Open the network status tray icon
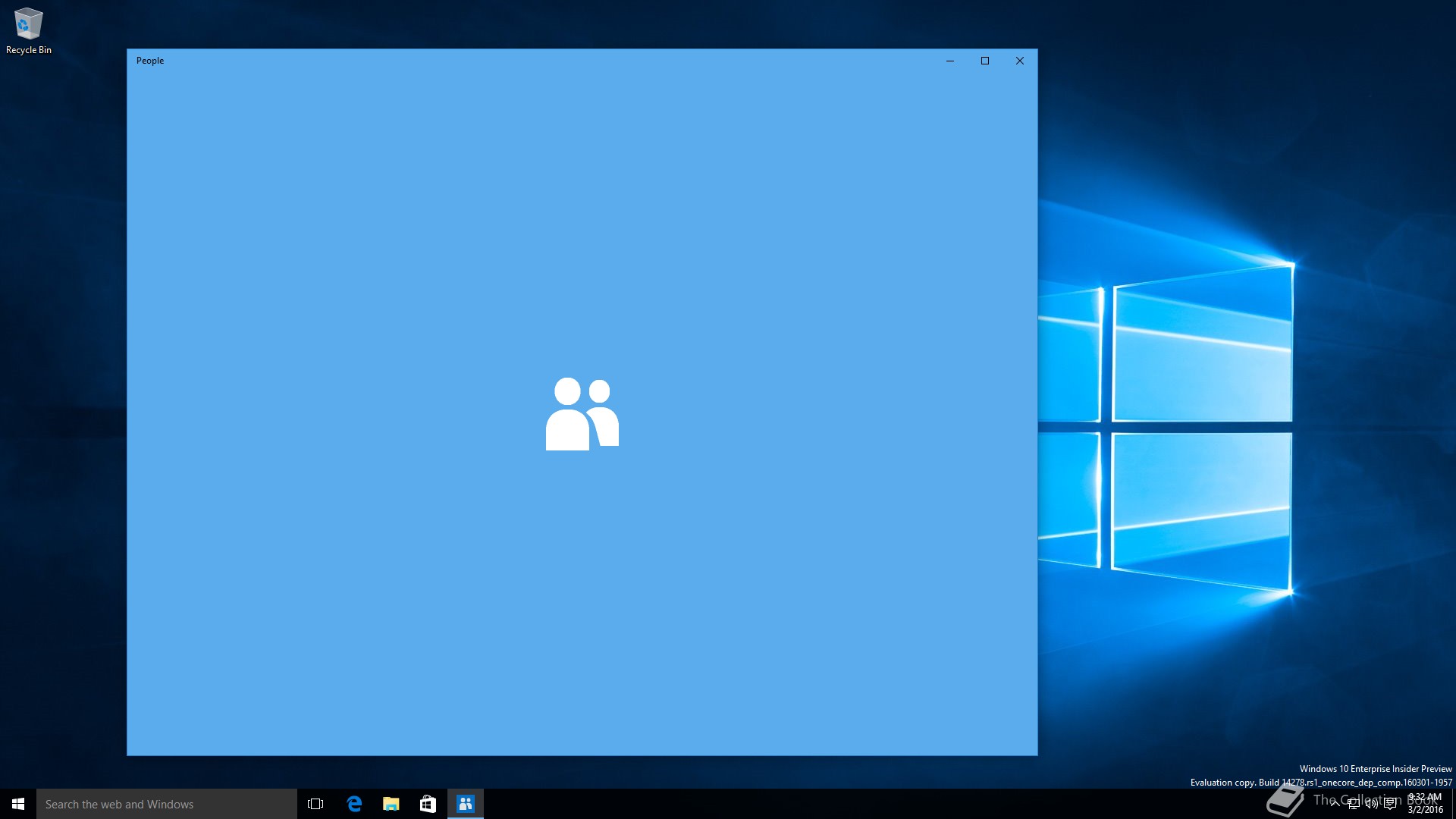Viewport: 1456px width, 819px height. tap(1354, 804)
